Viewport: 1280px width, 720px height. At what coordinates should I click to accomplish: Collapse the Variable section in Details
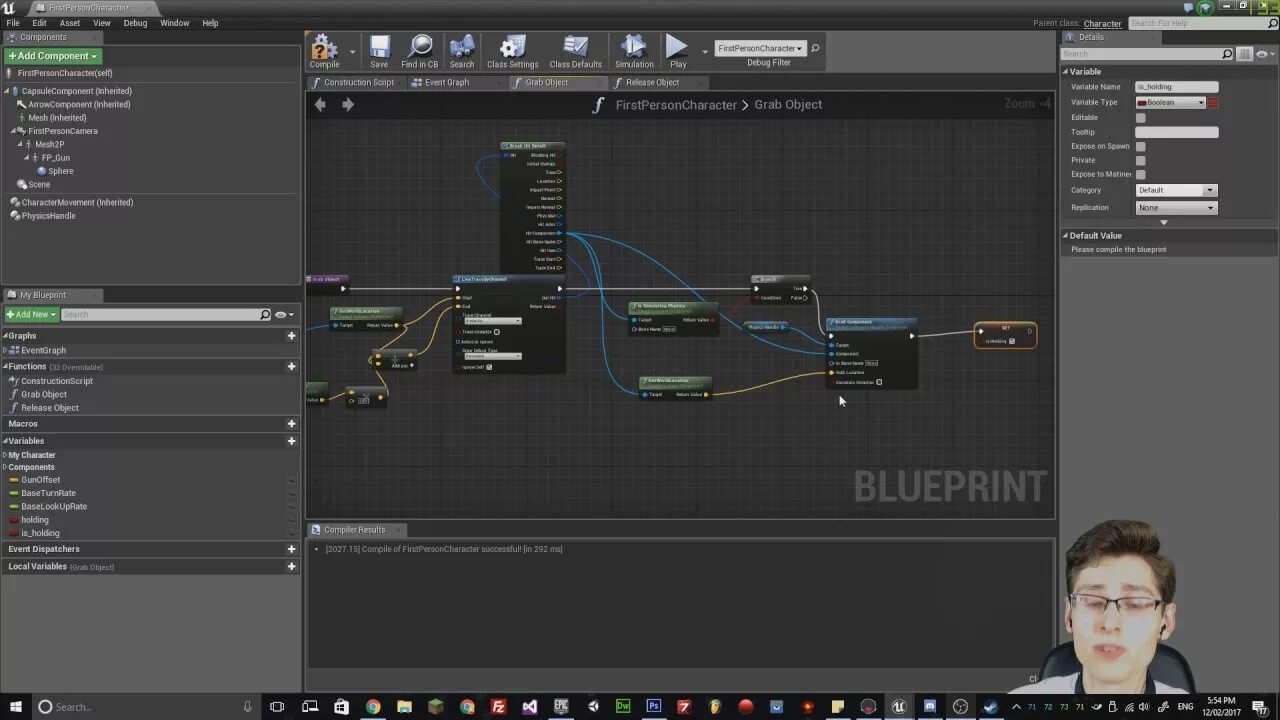1066,72
